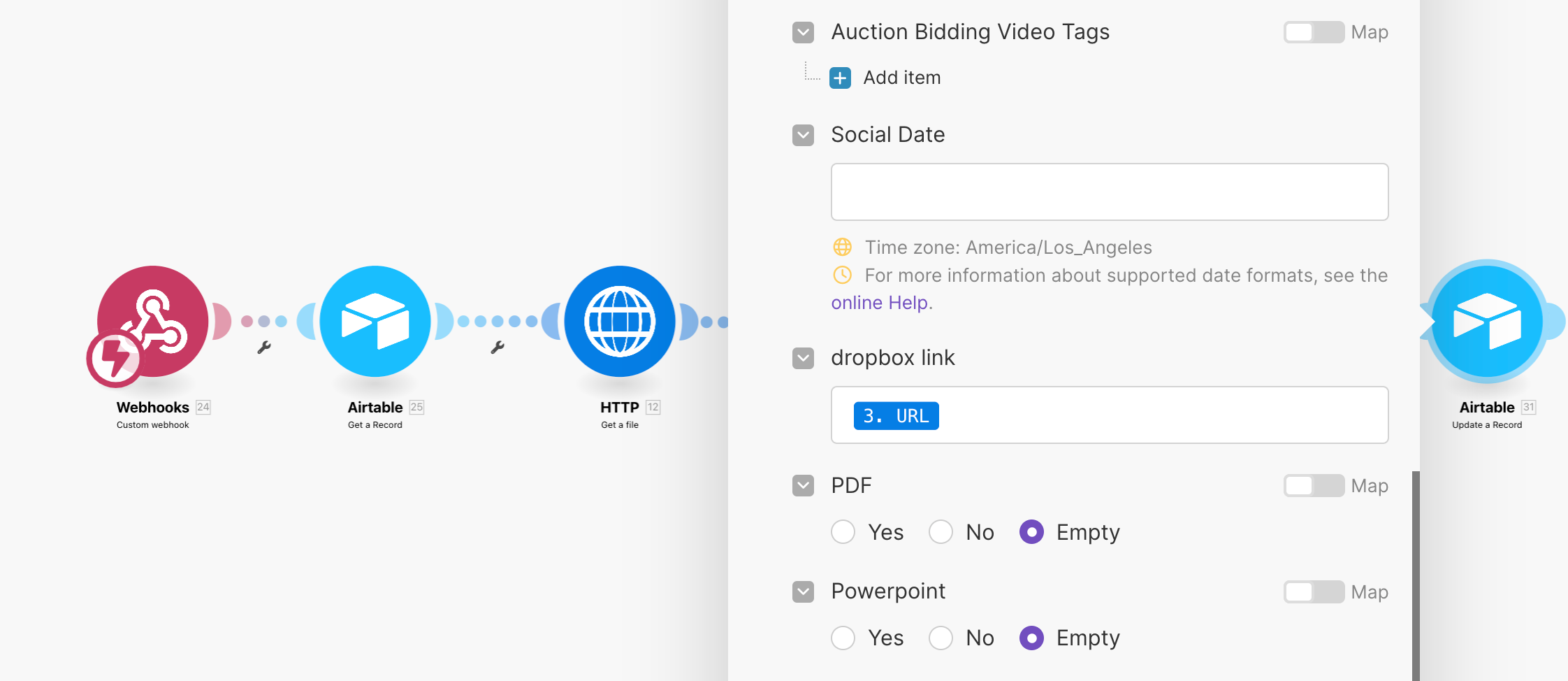Select the Airtable Update a Record module
The width and height of the screenshot is (1568, 681).
coord(1487,321)
